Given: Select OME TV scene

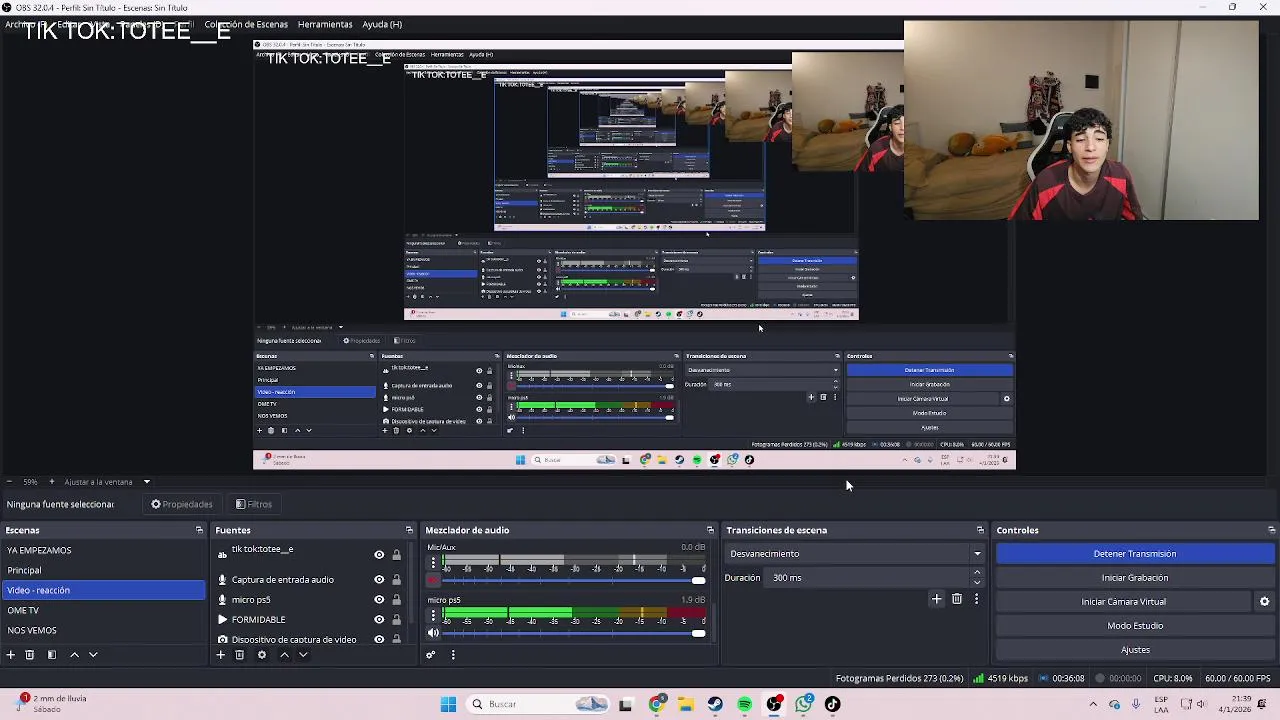Looking at the screenshot, I should [x=103, y=610].
